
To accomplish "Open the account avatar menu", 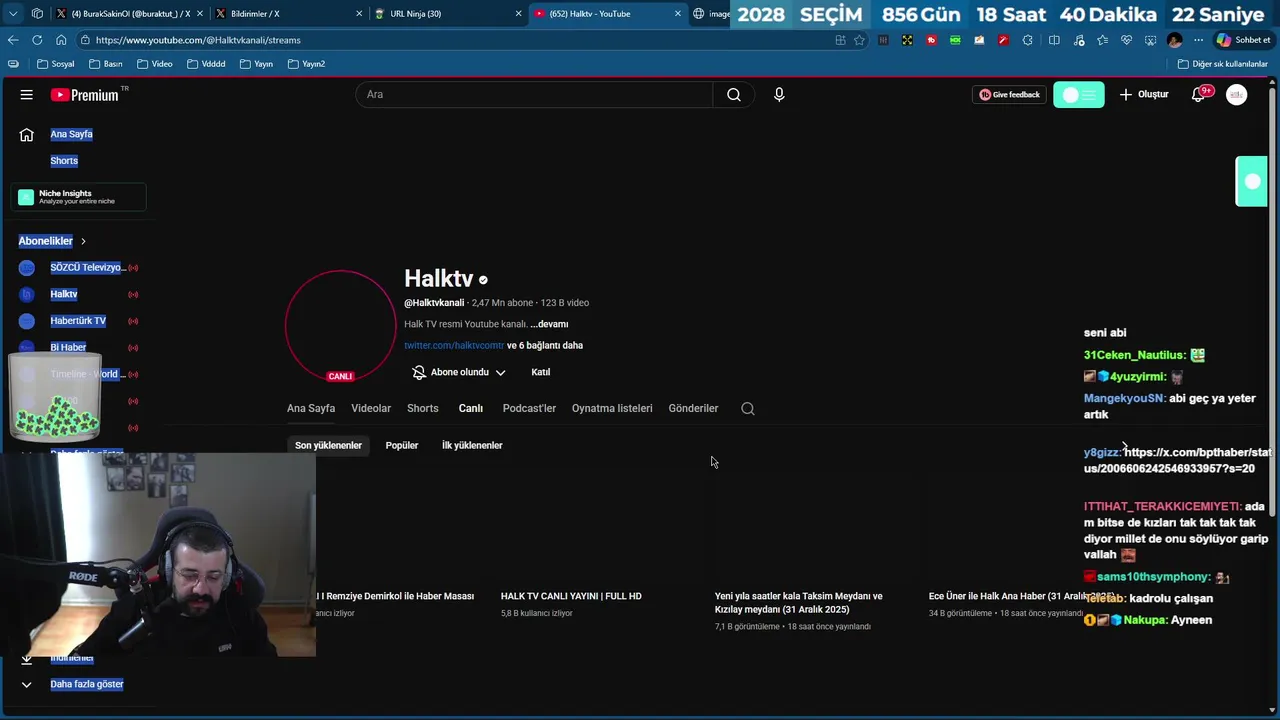I will point(1237,94).
